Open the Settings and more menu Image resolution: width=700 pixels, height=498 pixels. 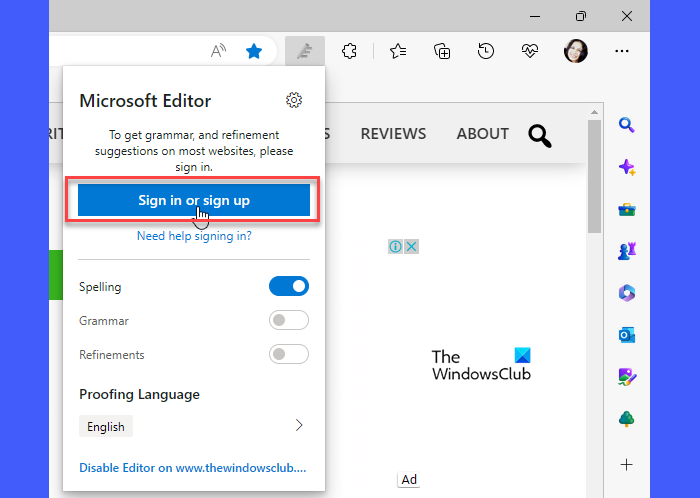(x=622, y=51)
